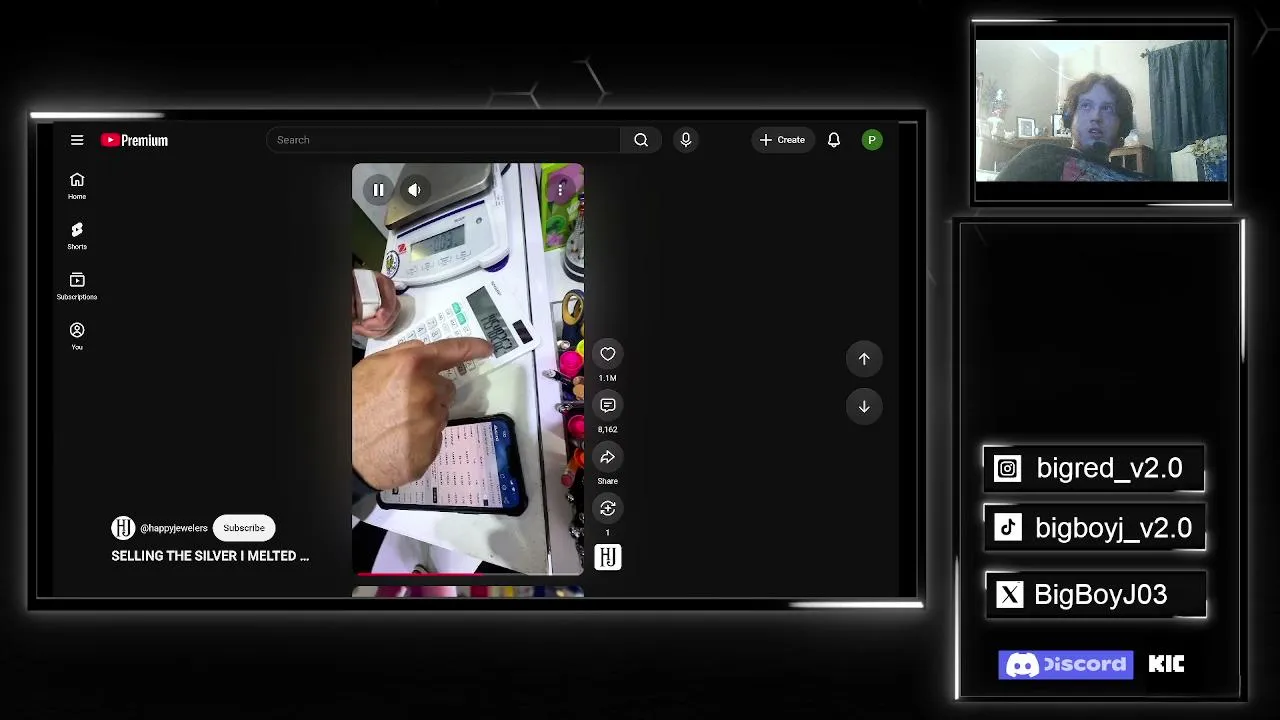Open Shorts in the sidebar
The height and width of the screenshot is (720, 1280).
(77, 235)
